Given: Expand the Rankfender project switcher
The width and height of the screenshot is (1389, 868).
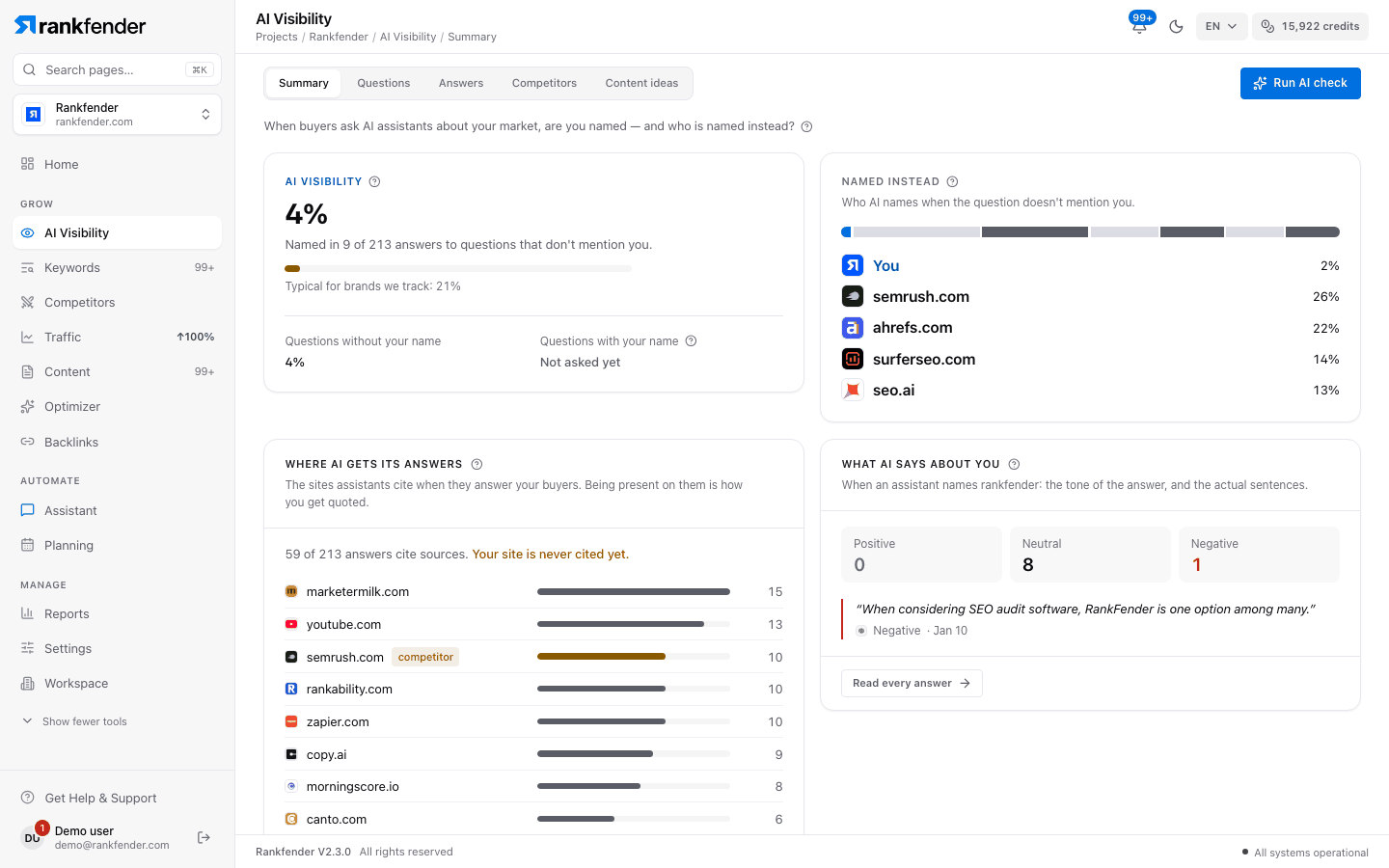Looking at the screenshot, I should (117, 115).
